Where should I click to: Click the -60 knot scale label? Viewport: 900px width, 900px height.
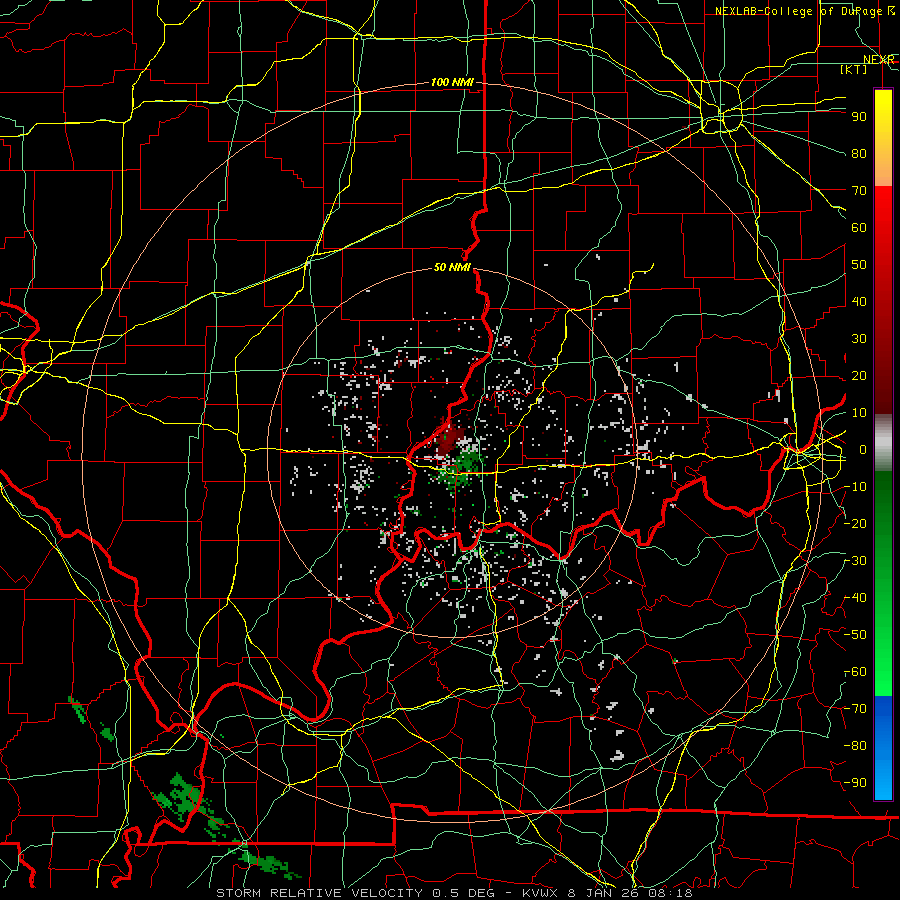tap(856, 672)
